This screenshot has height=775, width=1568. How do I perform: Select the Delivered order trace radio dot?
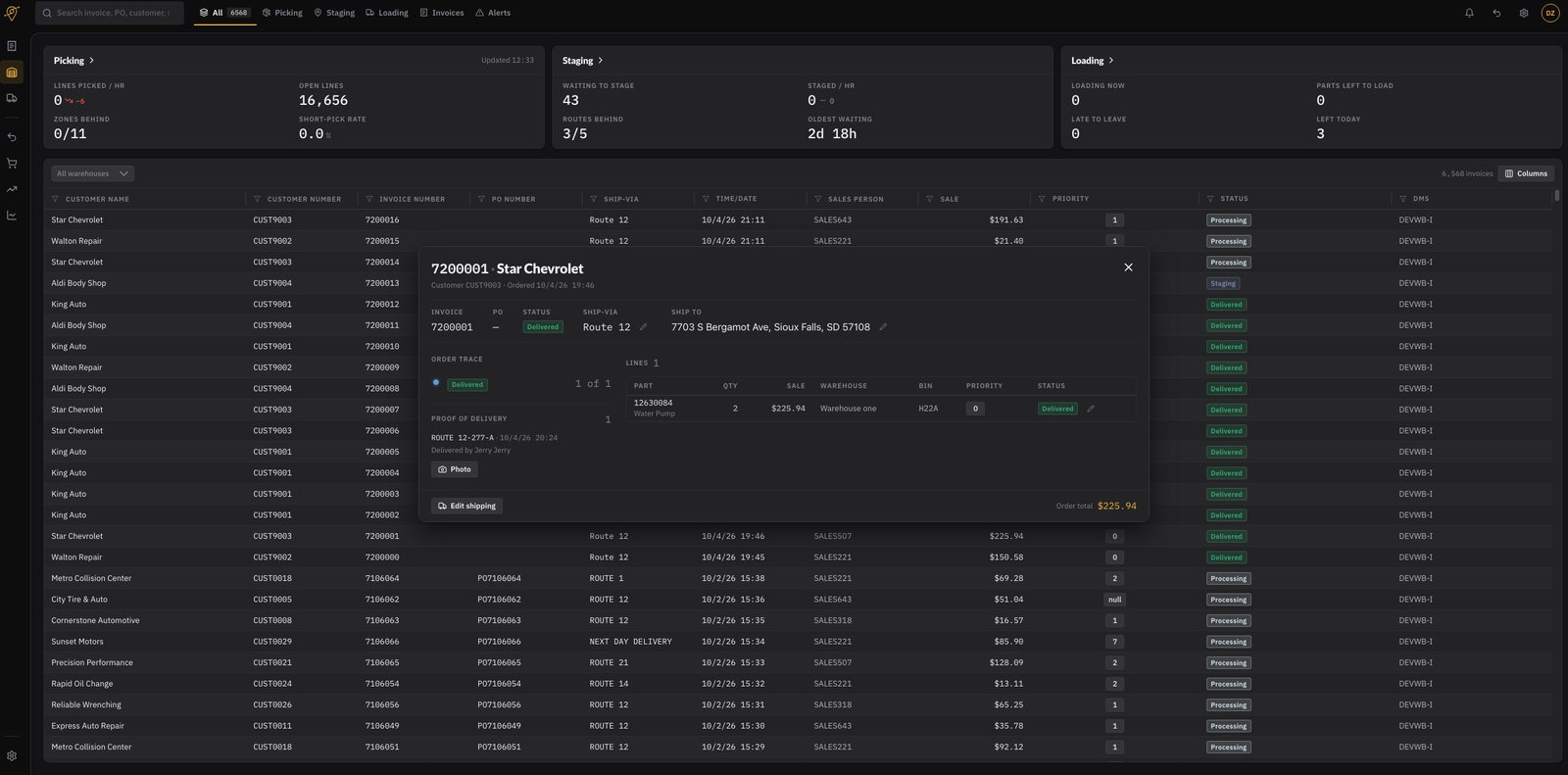click(436, 383)
